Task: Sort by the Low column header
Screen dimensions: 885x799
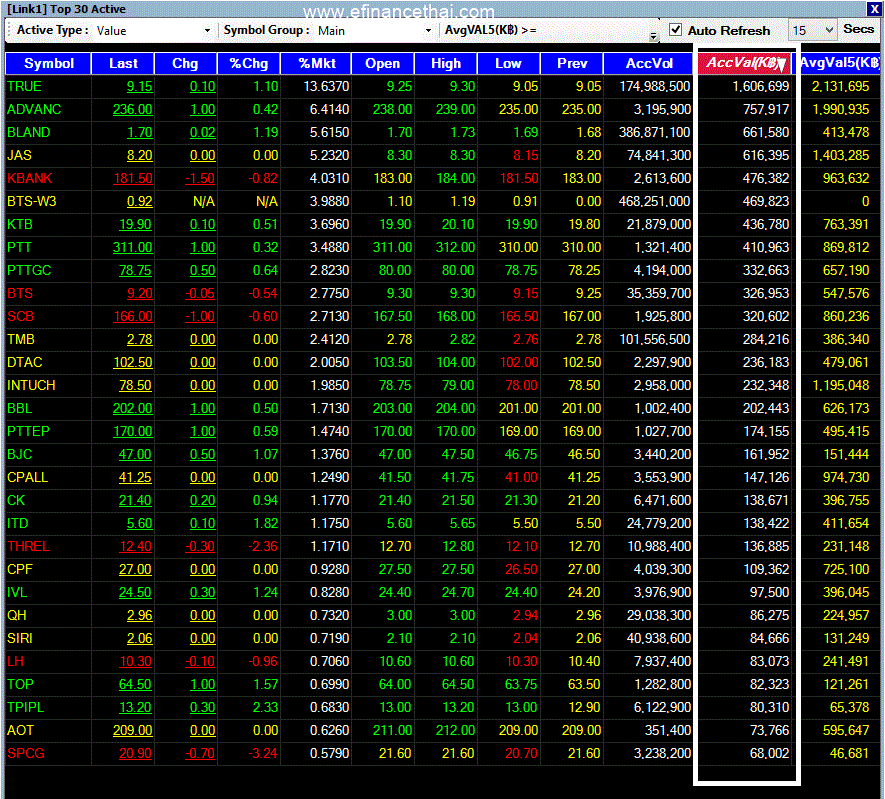Action: pos(509,63)
